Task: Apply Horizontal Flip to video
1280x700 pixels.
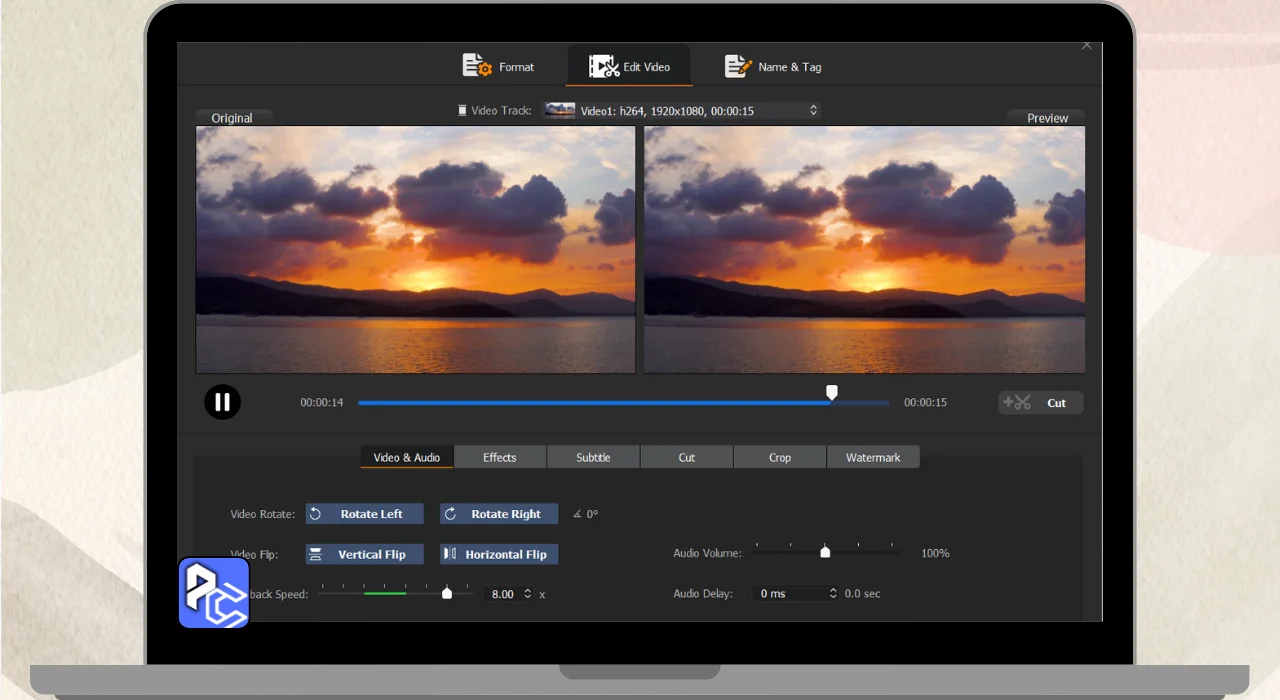Action: click(499, 554)
